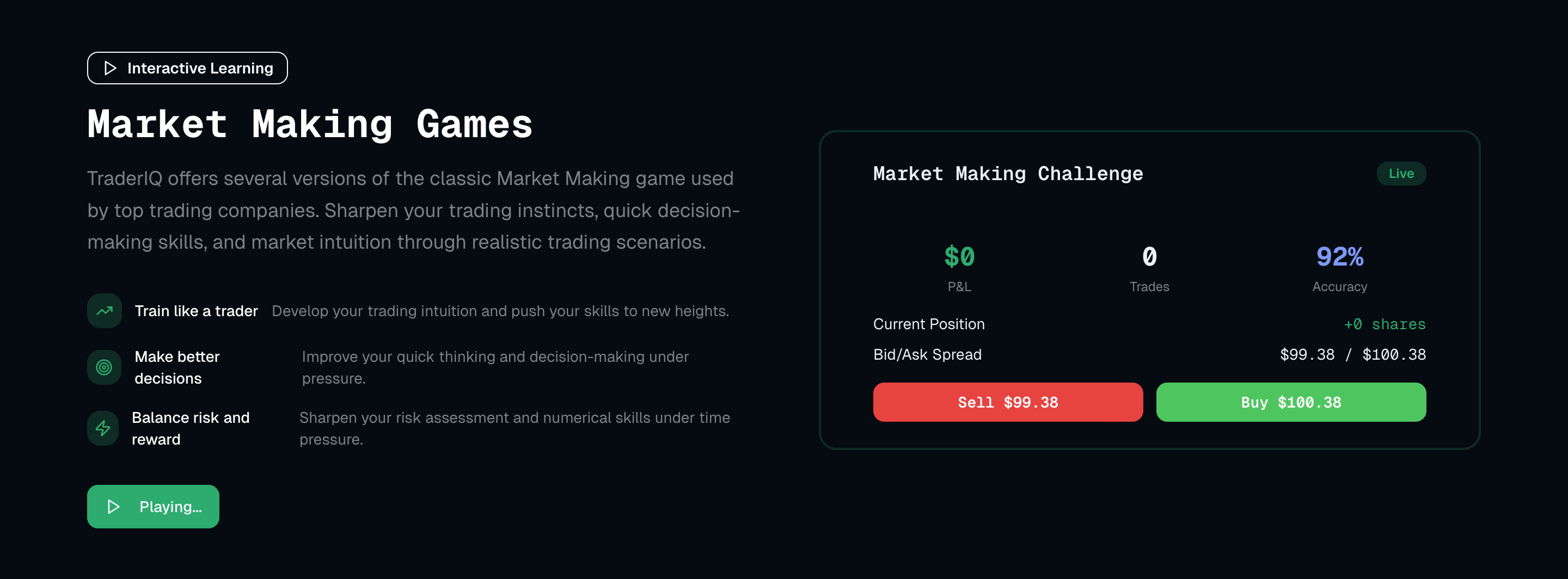
Task: Click the Balance risk and reward heading
Action: (x=191, y=428)
